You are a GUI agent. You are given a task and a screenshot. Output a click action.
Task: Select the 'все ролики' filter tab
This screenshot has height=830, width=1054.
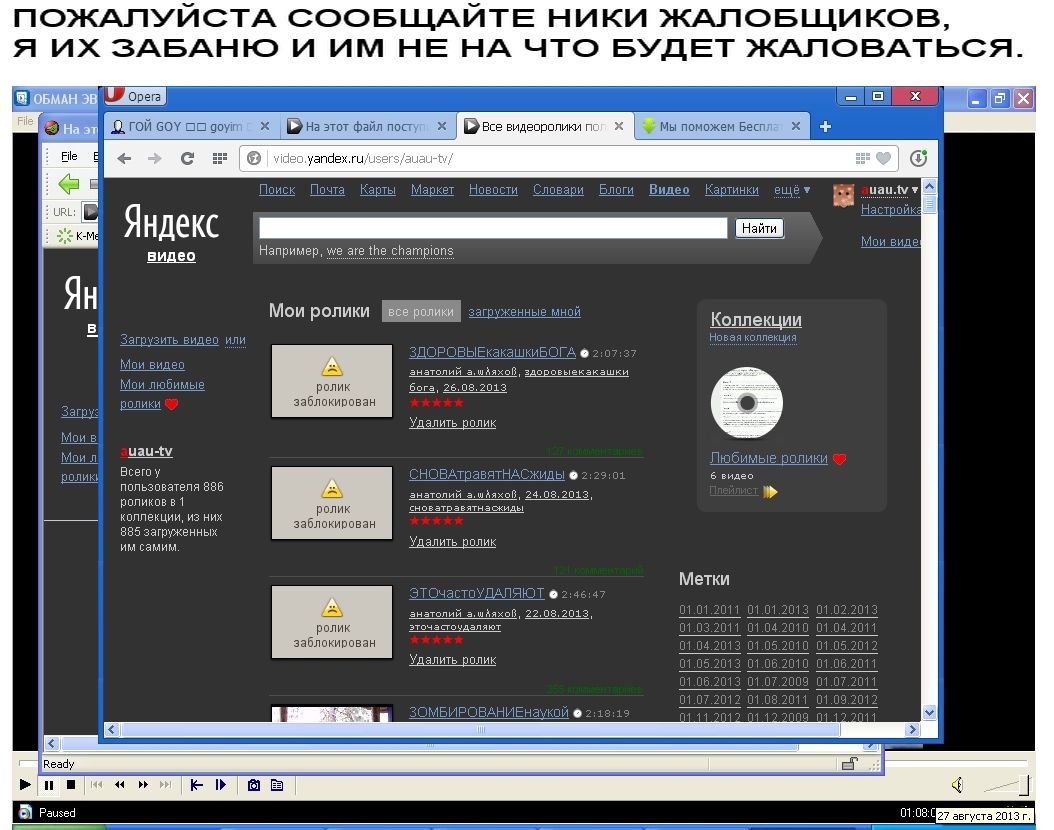click(421, 311)
